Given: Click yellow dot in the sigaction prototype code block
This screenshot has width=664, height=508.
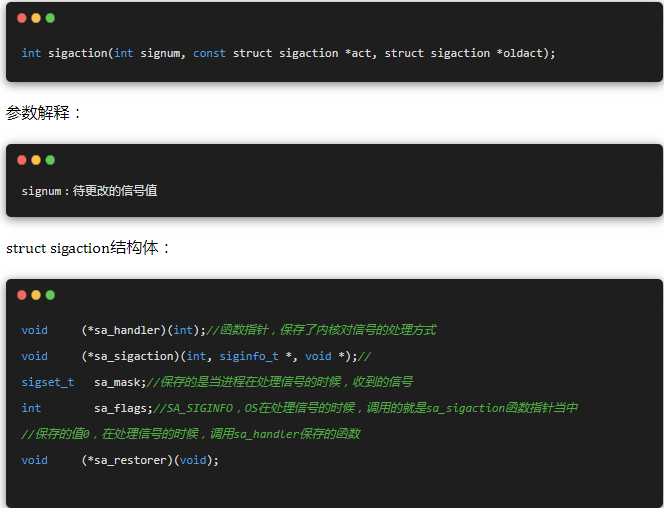Looking at the screenshot, I should pos(36,18).
